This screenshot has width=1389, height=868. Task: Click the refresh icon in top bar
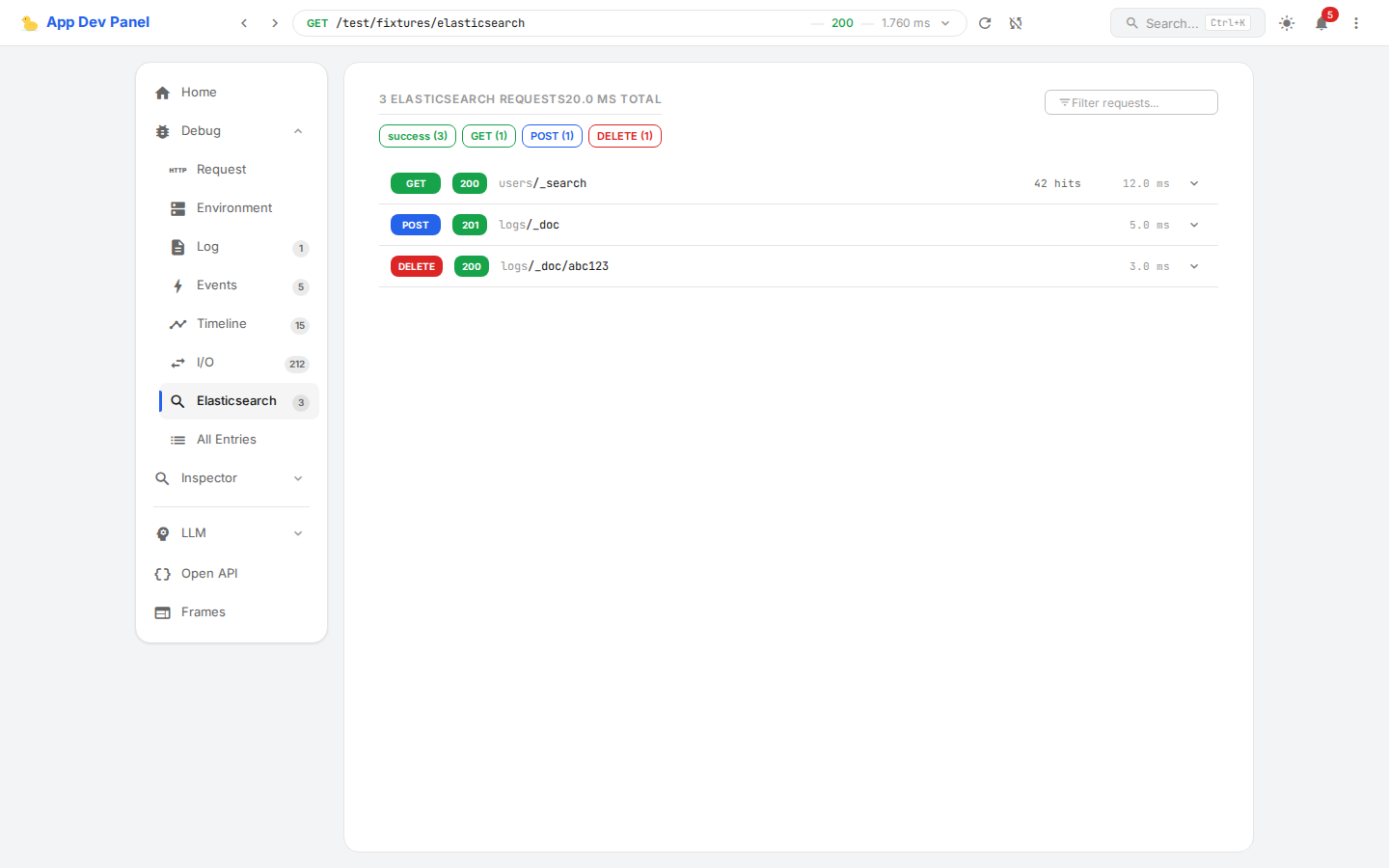[x=985, y=23]
